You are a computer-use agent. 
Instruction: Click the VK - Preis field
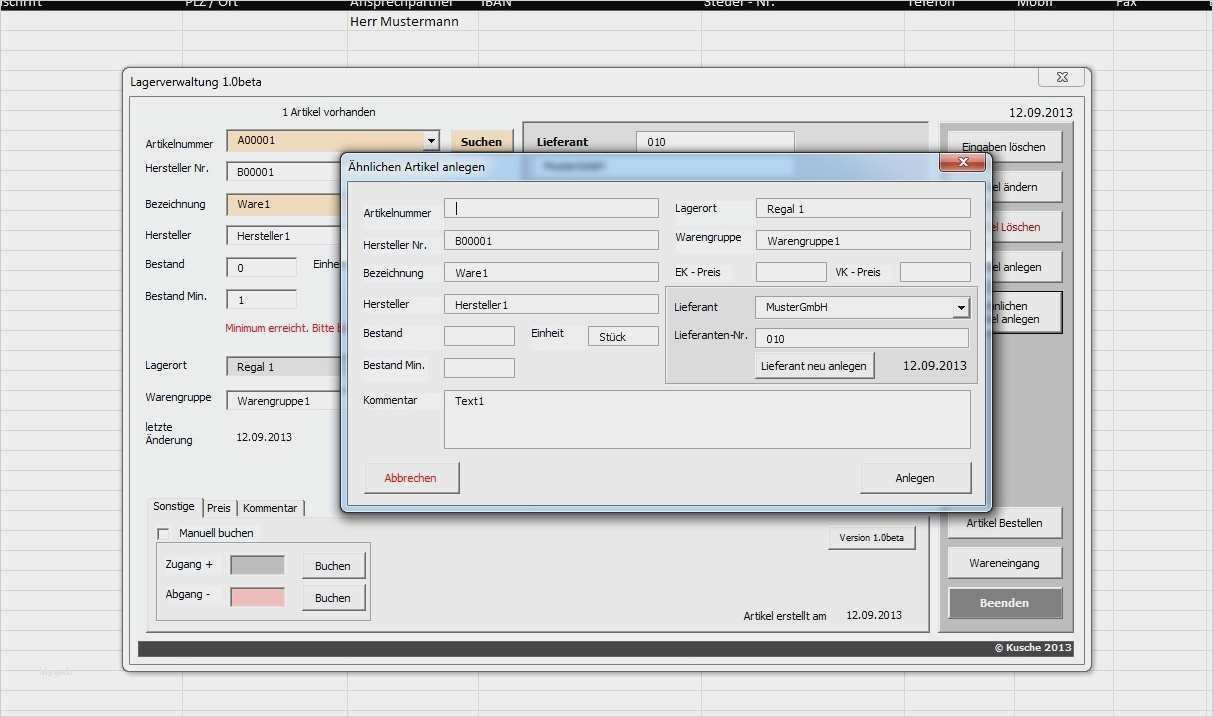pyautogui.click(x=935, y=272)
